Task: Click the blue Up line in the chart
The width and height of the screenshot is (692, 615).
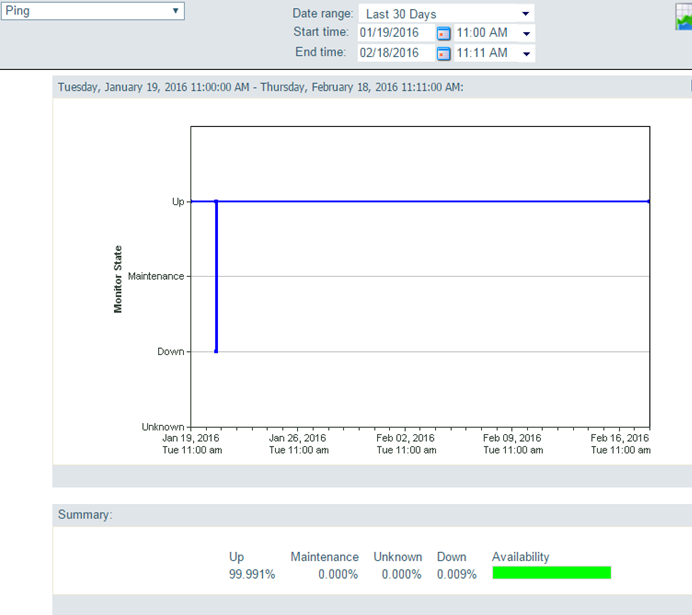Action: (432, 202)
